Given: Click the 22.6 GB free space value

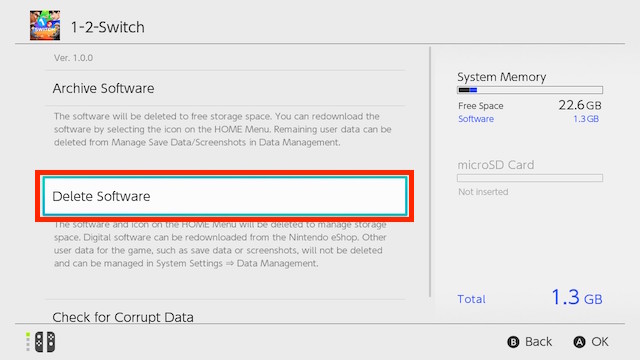Looking at the screenshot, I should click(x=580, y=105).
